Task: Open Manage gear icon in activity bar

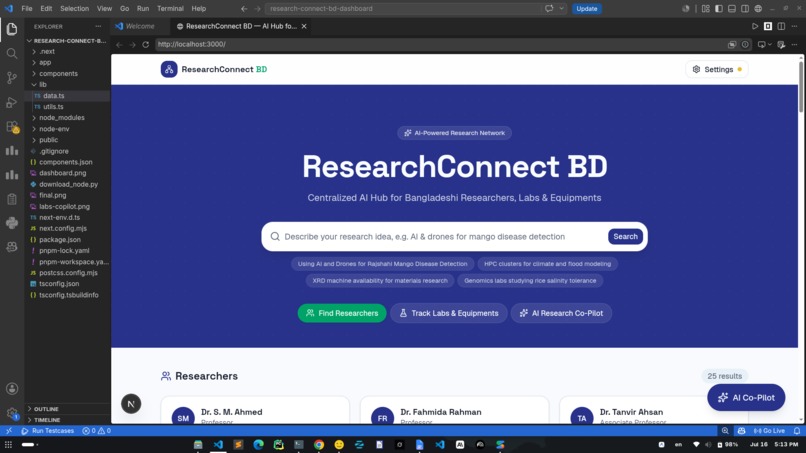Action: 12,413
